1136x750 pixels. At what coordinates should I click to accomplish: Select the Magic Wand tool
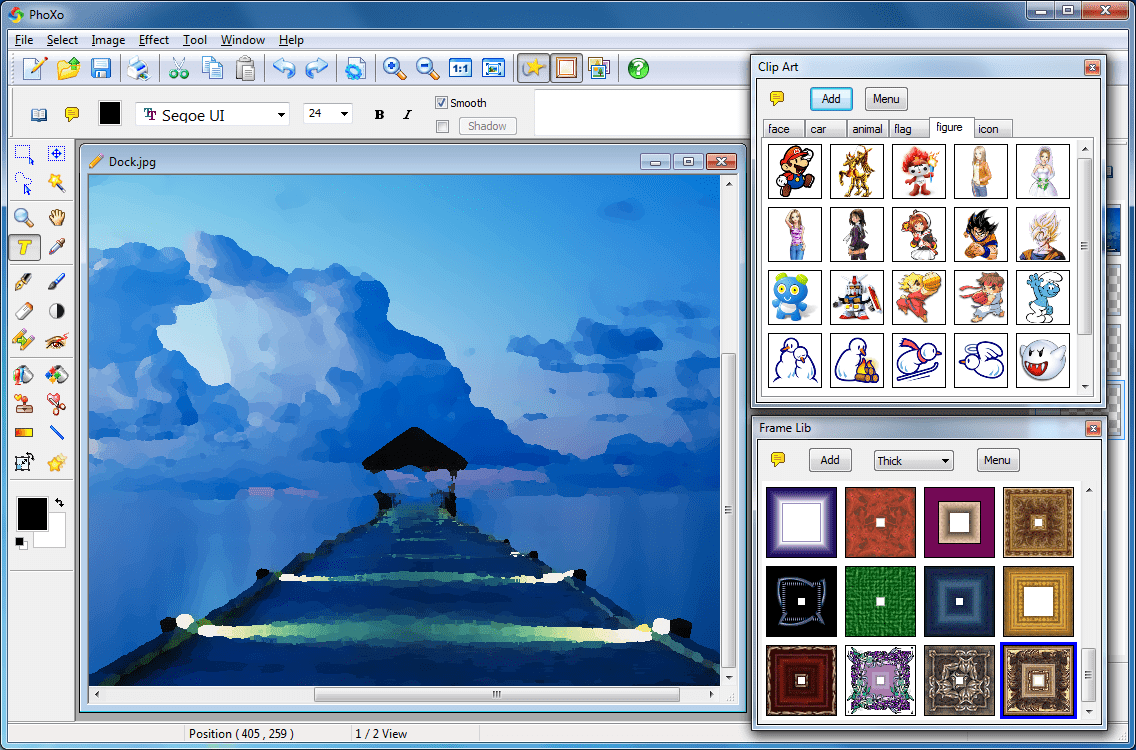(57, 183)
